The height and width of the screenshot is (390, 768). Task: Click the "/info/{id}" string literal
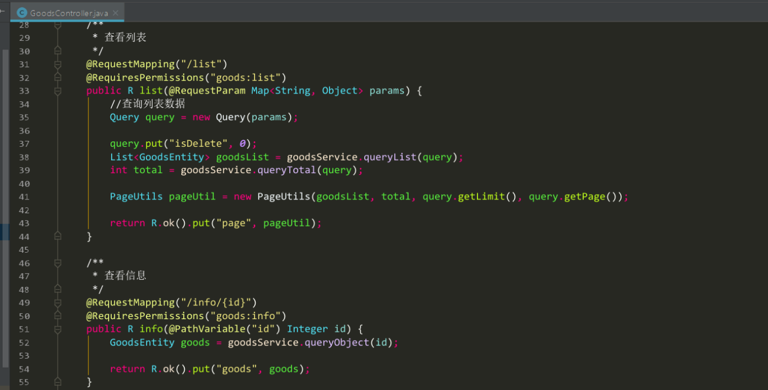216,302
